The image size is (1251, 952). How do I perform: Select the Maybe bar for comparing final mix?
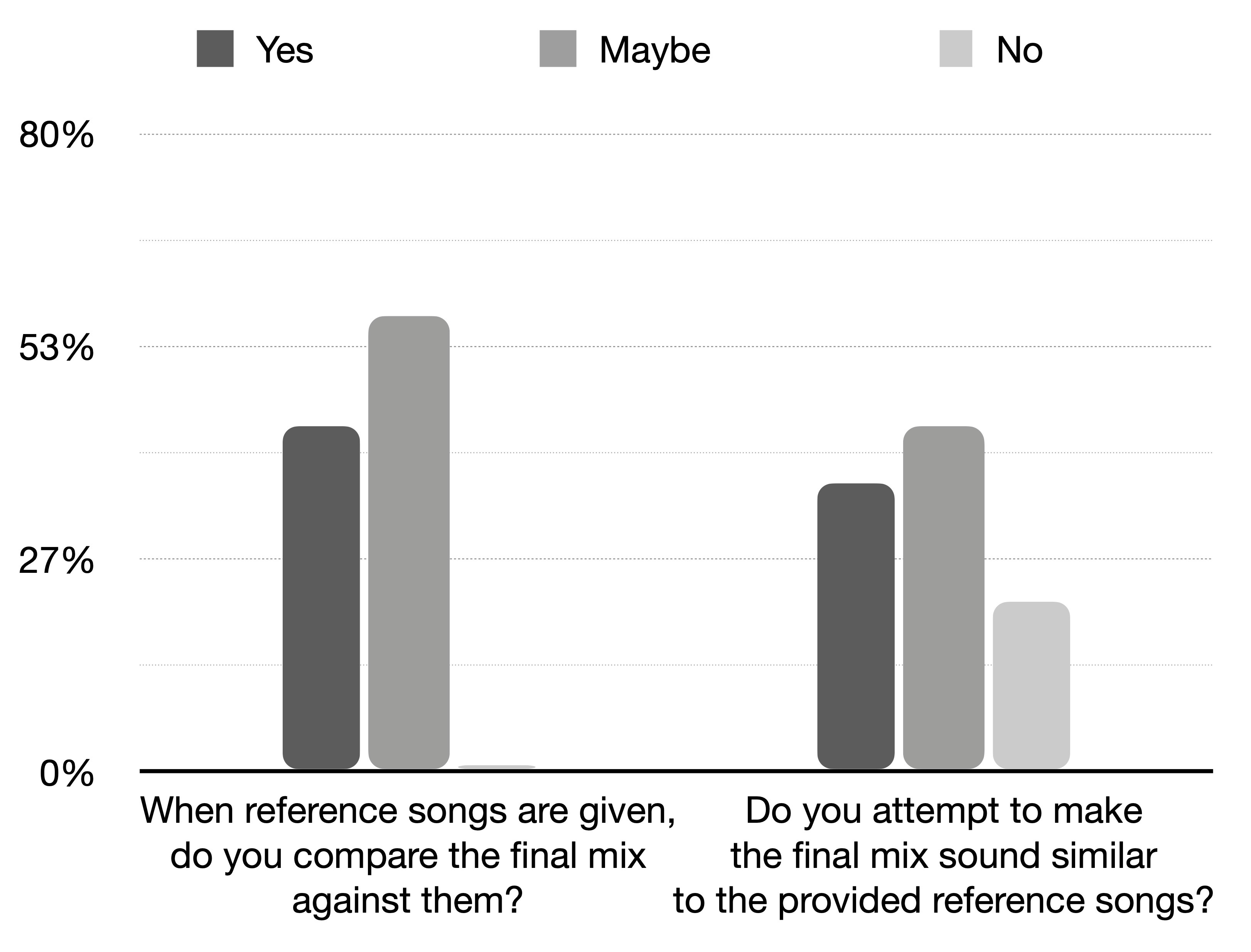pos(408,542)
